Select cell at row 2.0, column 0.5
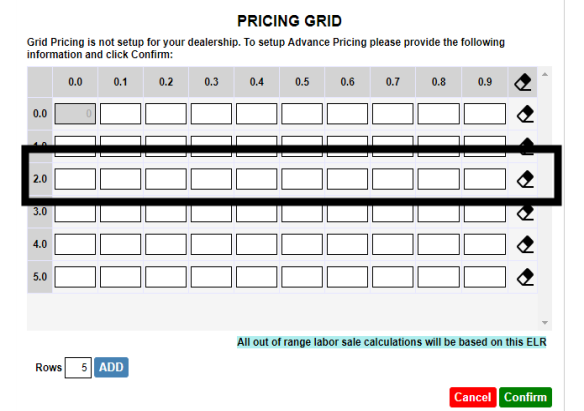This screenshot has height=411, width=584. point(302,179)
